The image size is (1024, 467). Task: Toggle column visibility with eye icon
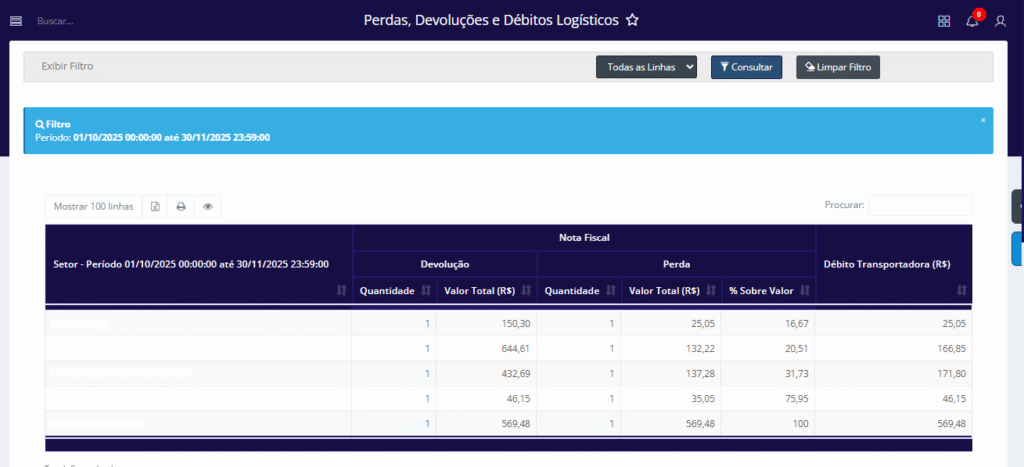(x=208, y=207)
